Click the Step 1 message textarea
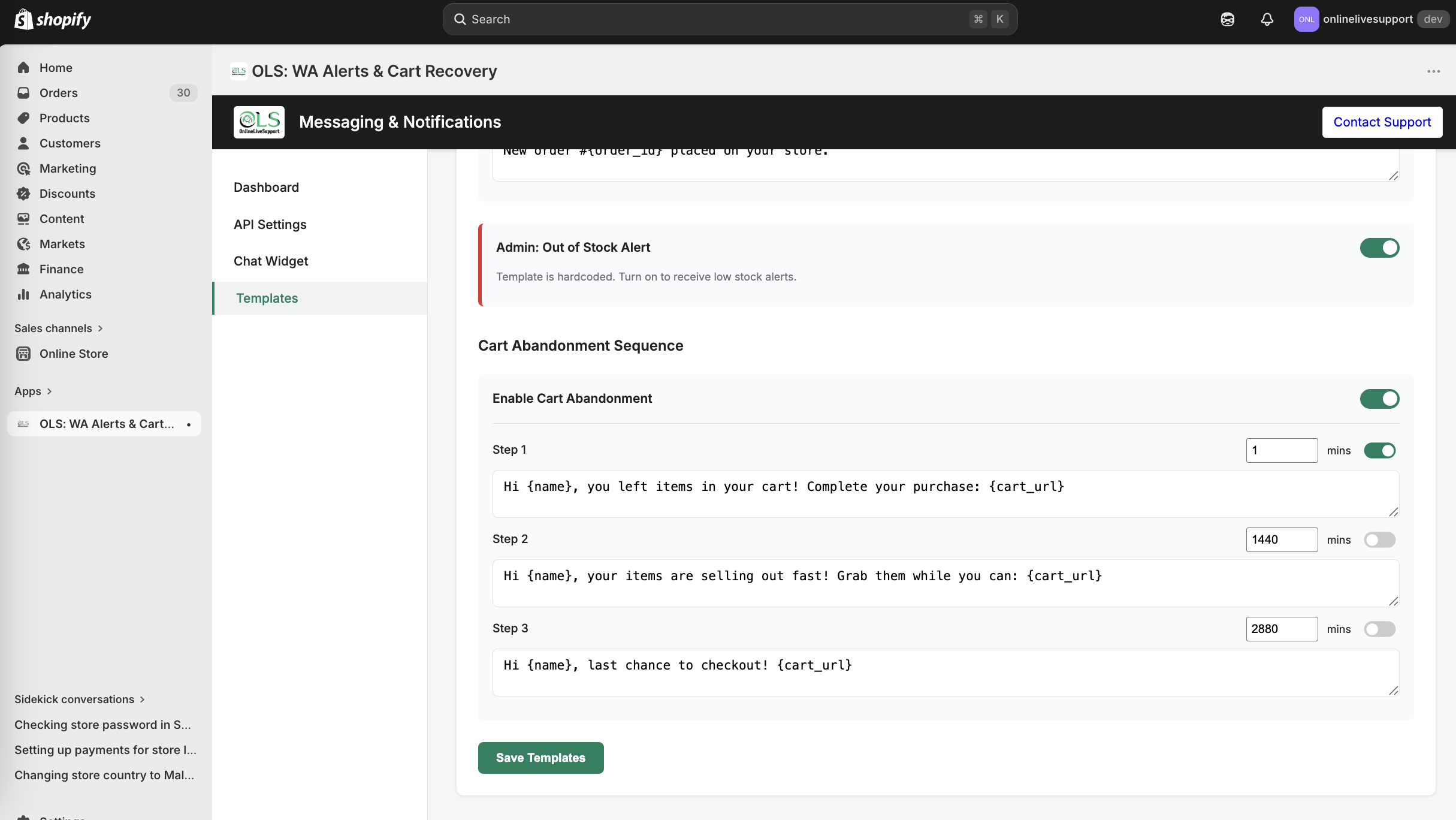Image resolution: width=1456 pixels, height=820 pixels. tap(946, 494)
